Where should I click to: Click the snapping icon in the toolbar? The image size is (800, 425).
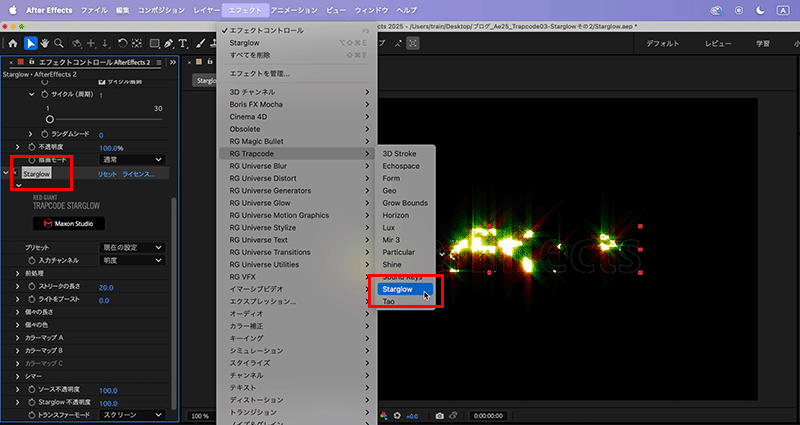pos(413,43)
